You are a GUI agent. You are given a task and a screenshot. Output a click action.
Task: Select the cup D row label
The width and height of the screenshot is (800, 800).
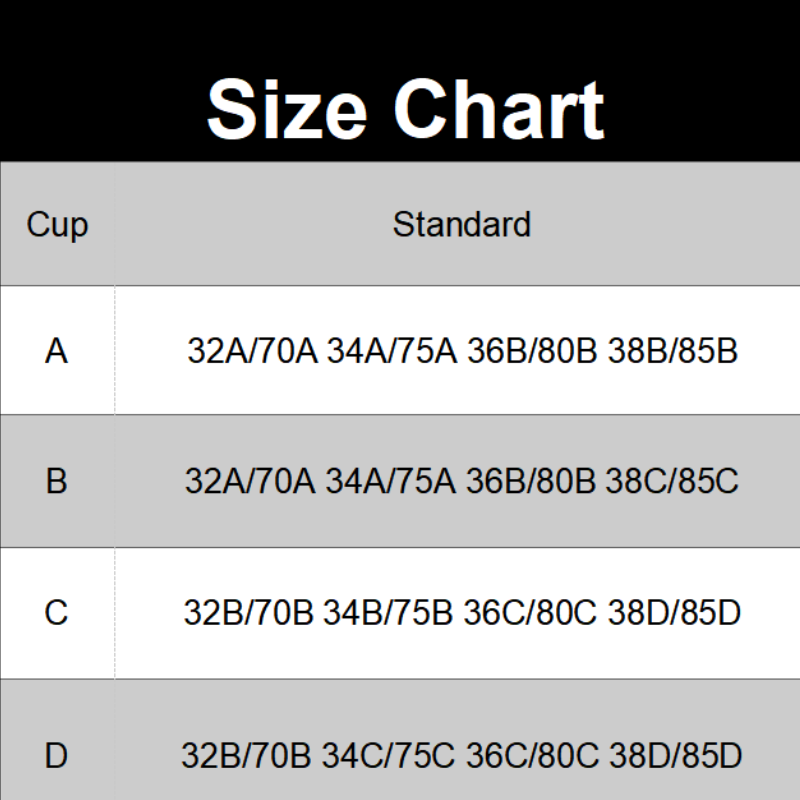coord(57,755)
